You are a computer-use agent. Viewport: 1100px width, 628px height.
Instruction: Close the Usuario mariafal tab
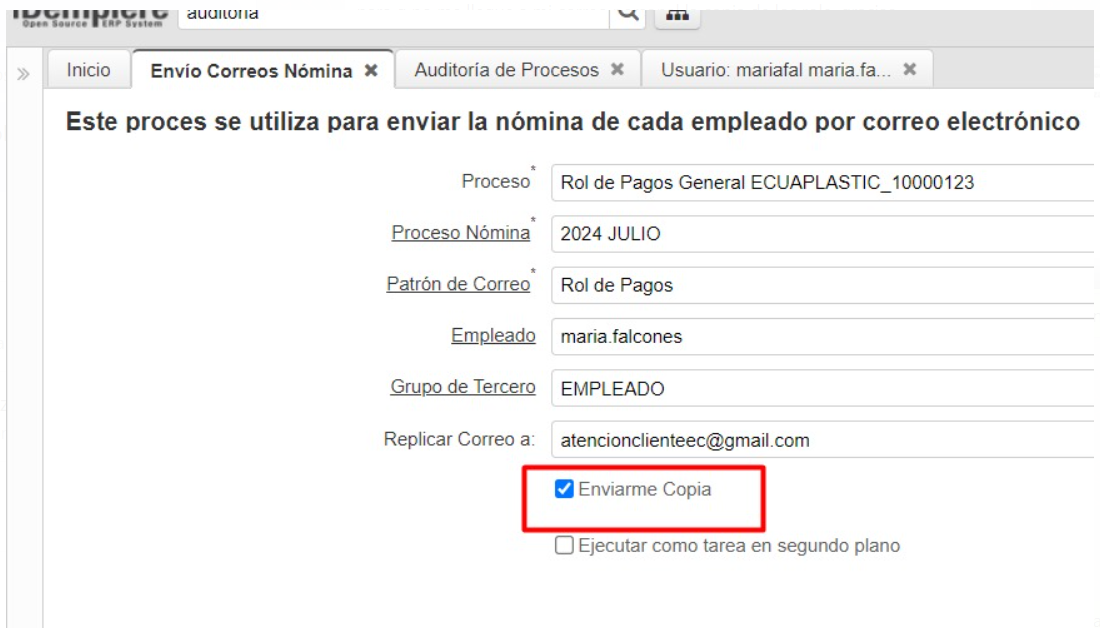pos(909,70)
